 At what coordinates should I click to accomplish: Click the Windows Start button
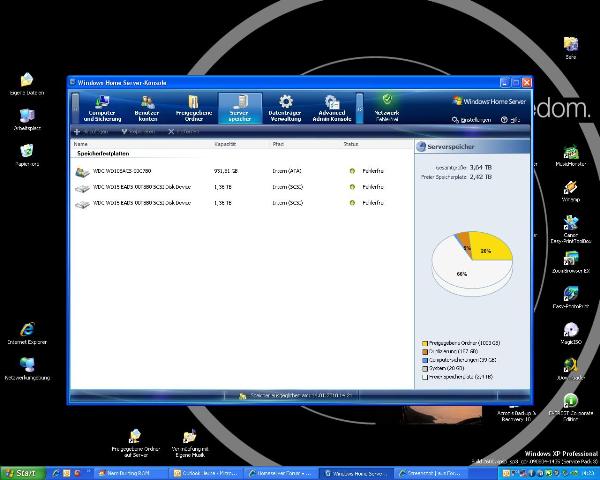click(x=22, y=473)
